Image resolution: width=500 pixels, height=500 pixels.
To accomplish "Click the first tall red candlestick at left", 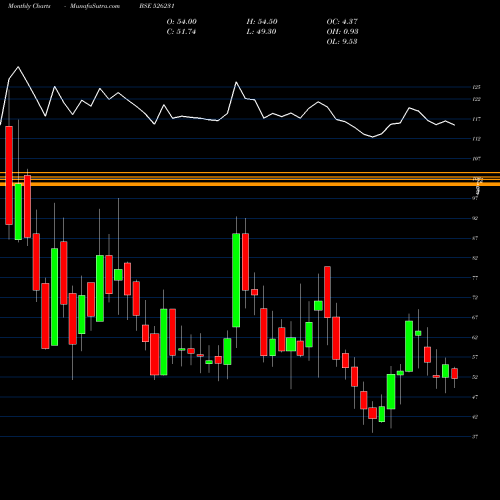I will click(x=9, y=175).
